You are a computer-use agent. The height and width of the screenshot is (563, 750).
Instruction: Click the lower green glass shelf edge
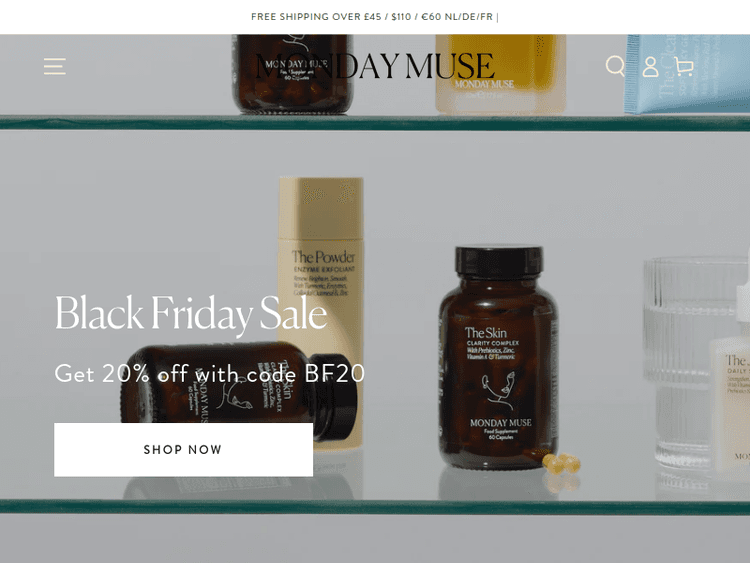375,507
